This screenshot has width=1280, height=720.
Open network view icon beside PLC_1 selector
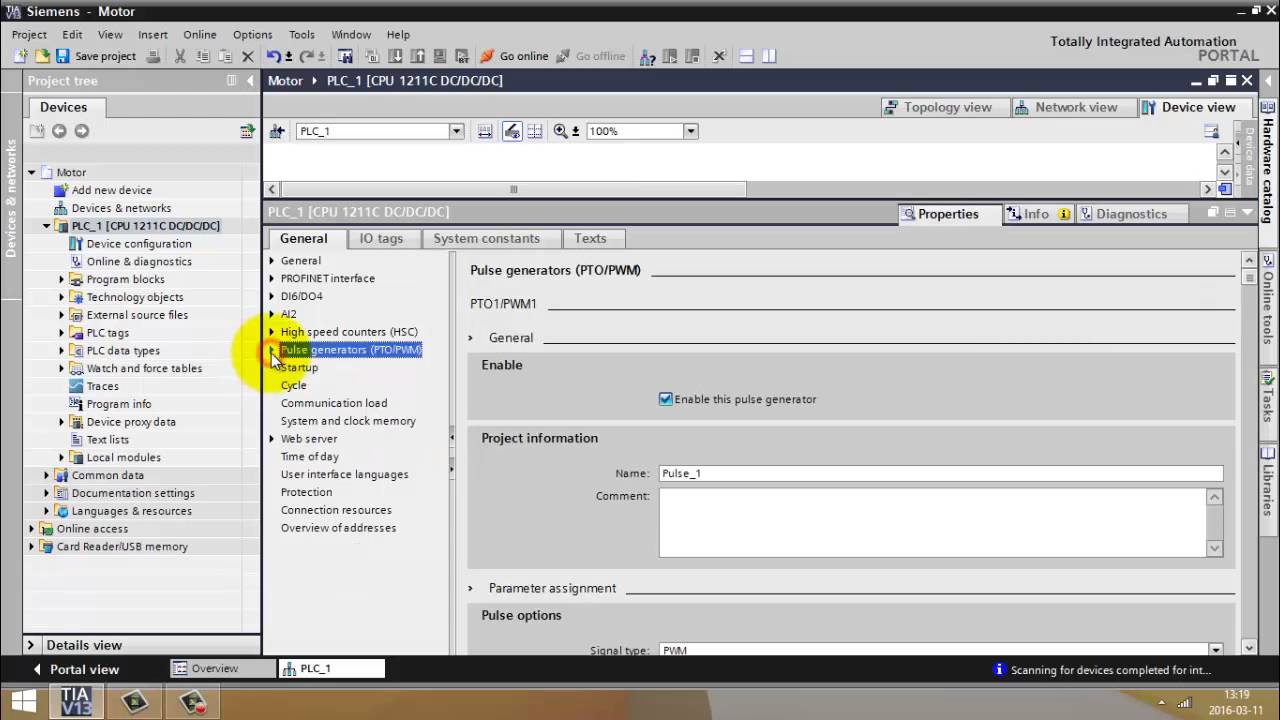pos(278,131)
